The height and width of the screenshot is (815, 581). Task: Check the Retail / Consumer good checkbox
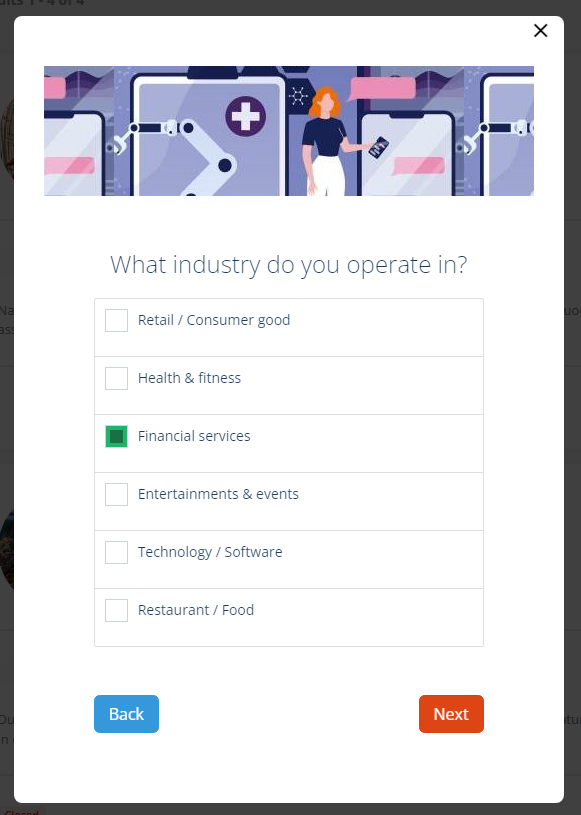pos(116,320)
